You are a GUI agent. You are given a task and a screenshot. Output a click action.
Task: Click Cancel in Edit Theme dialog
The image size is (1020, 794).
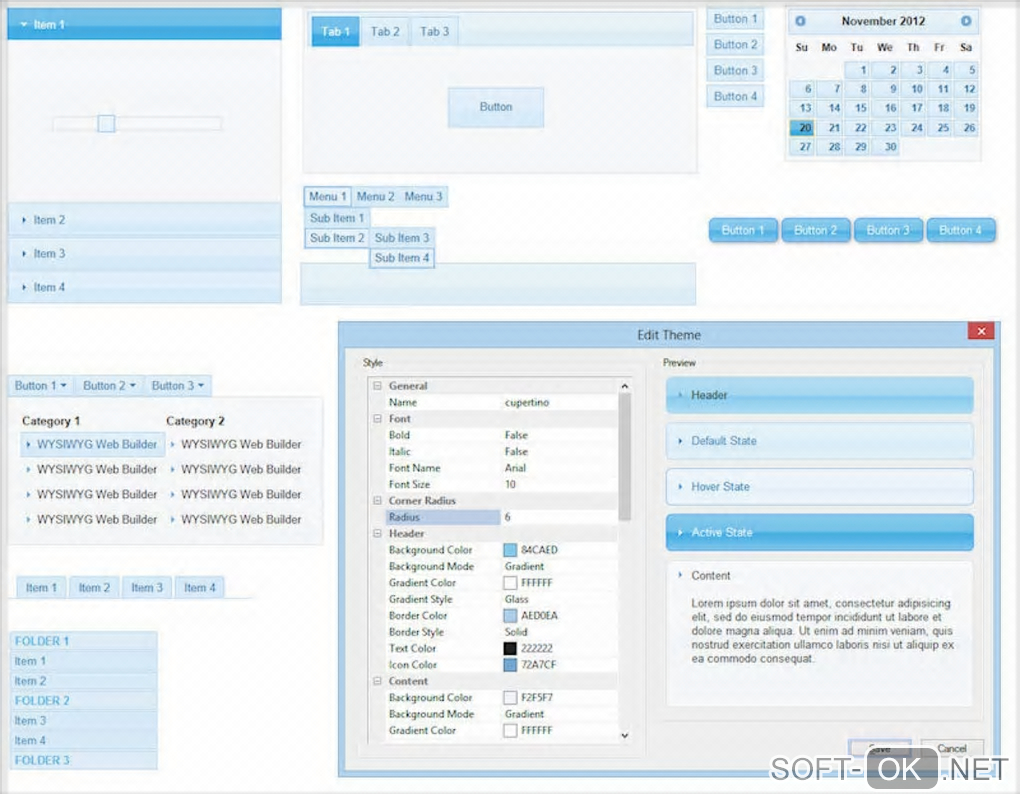click(952, 748)
